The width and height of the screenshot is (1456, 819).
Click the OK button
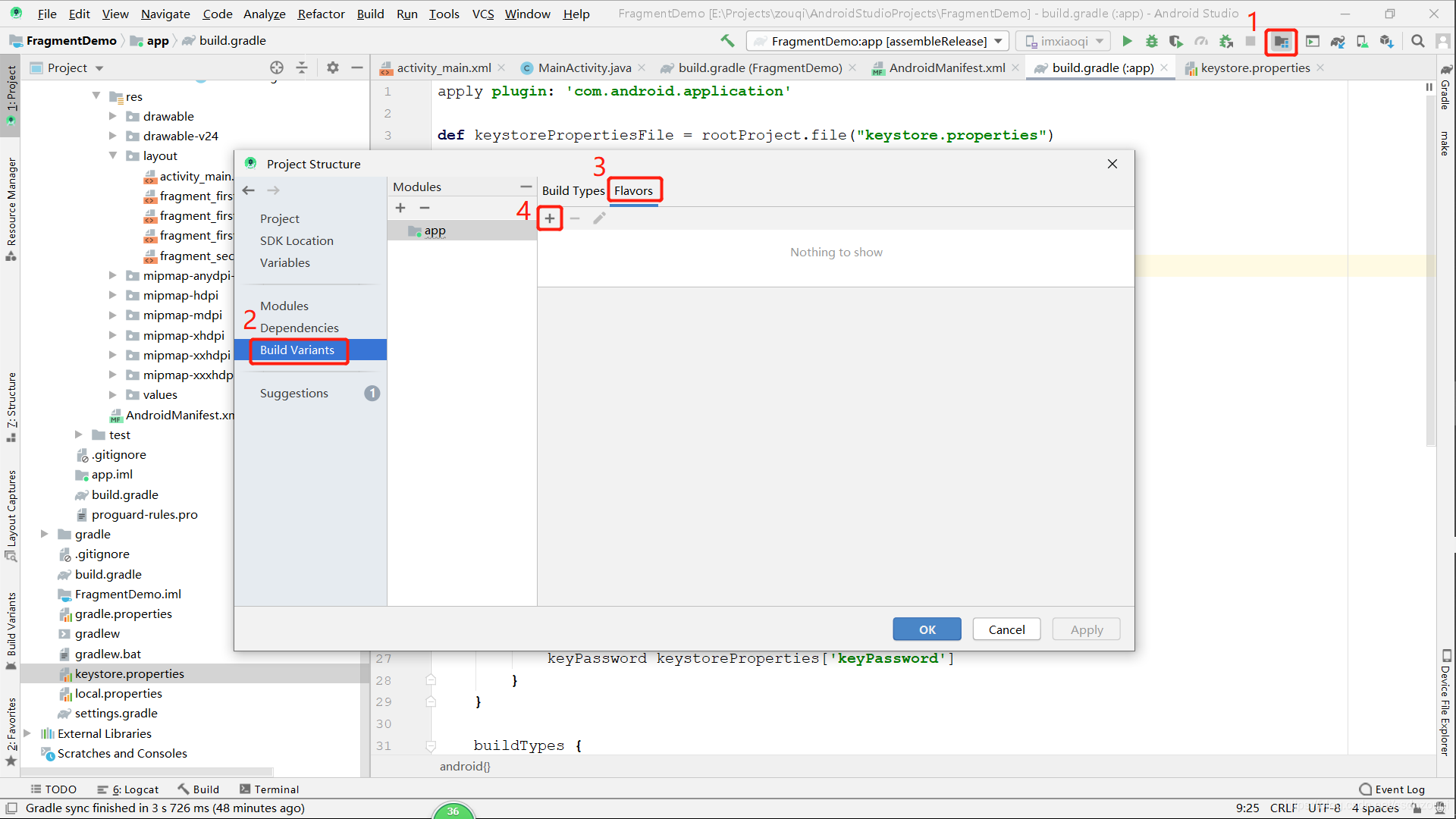[927, 629]
